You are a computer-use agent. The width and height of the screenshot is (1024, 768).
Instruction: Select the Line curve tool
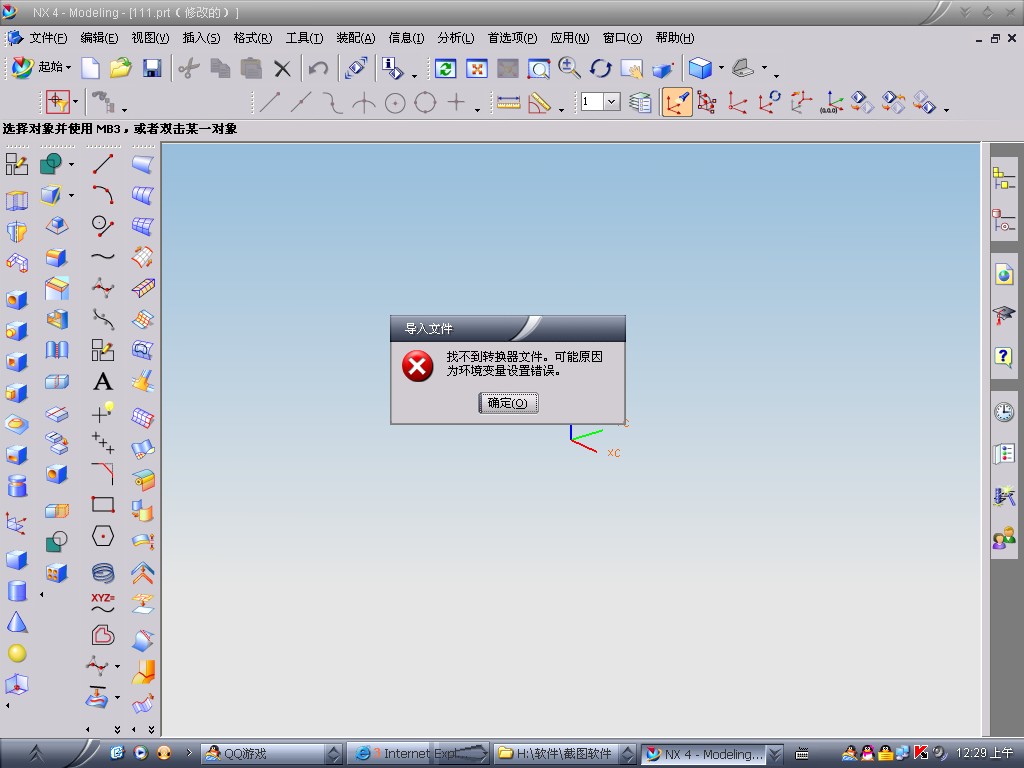[103, 164]
